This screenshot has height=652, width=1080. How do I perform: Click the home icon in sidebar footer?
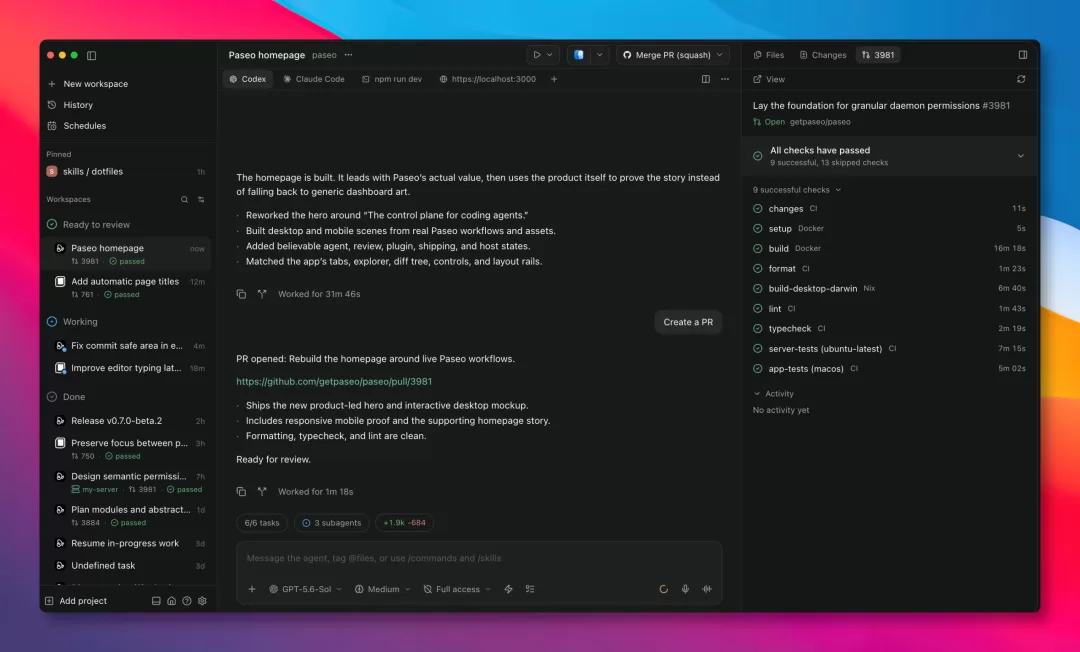tap(172, 601)
